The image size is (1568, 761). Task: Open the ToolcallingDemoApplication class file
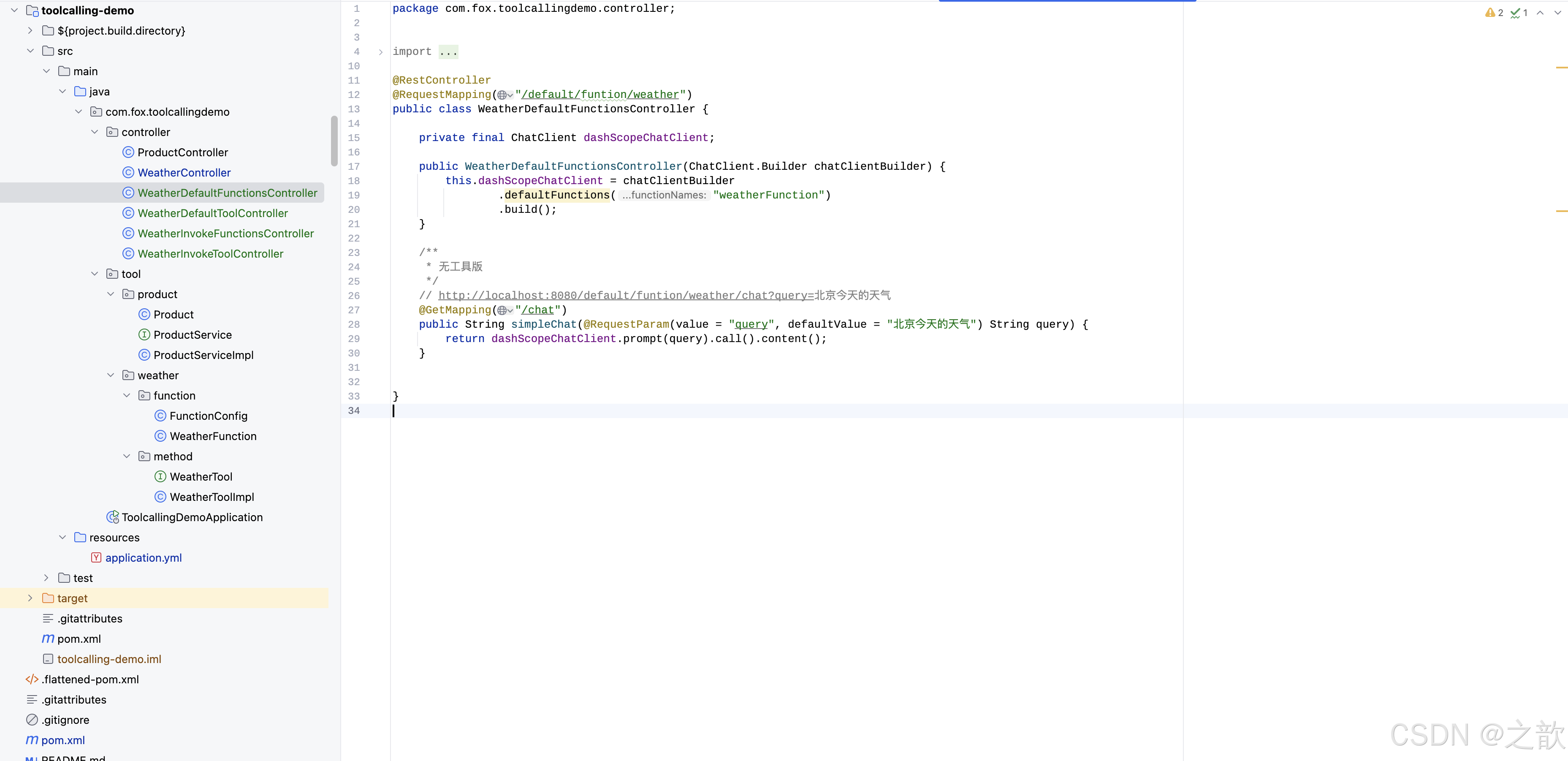point(192,517)
